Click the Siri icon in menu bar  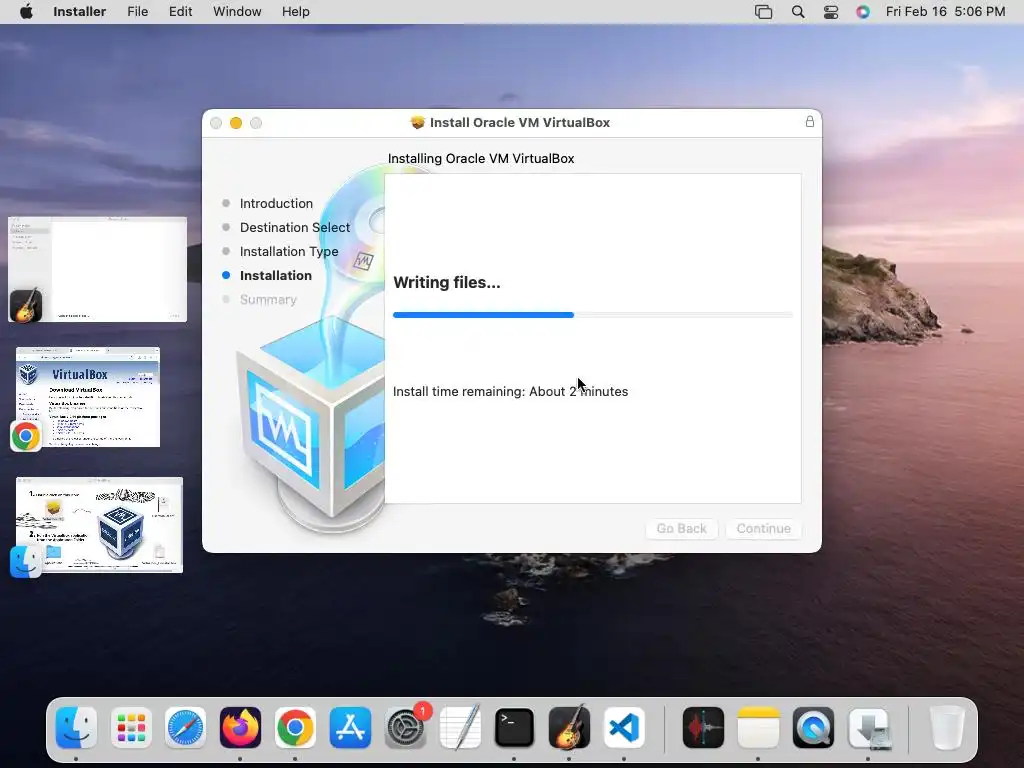[863, 12]
